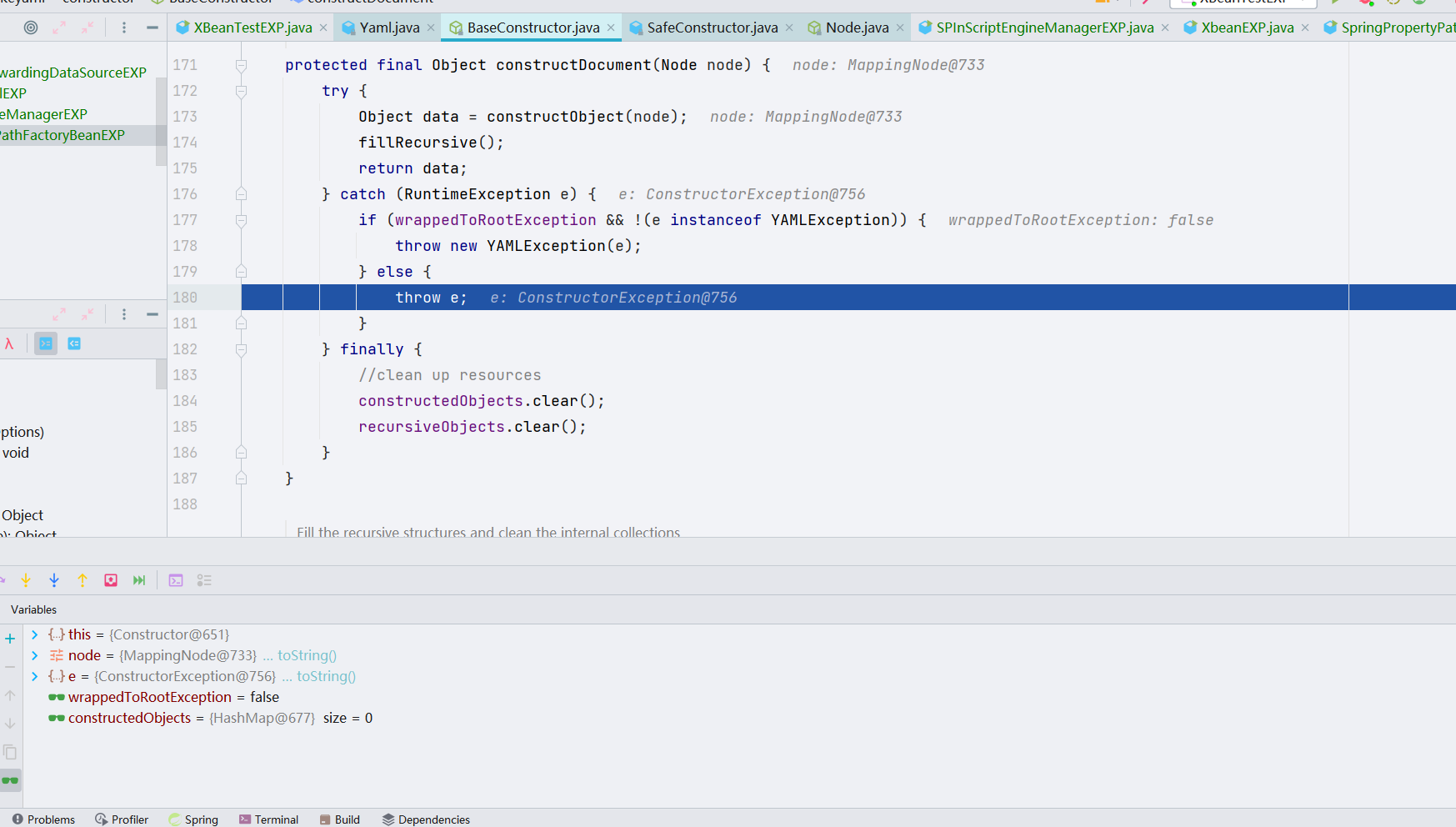The height and width of the screenshot is (827, 1456).
Task: Toggle the lambda filter in structure panel
Action: (x=9, y=343)
